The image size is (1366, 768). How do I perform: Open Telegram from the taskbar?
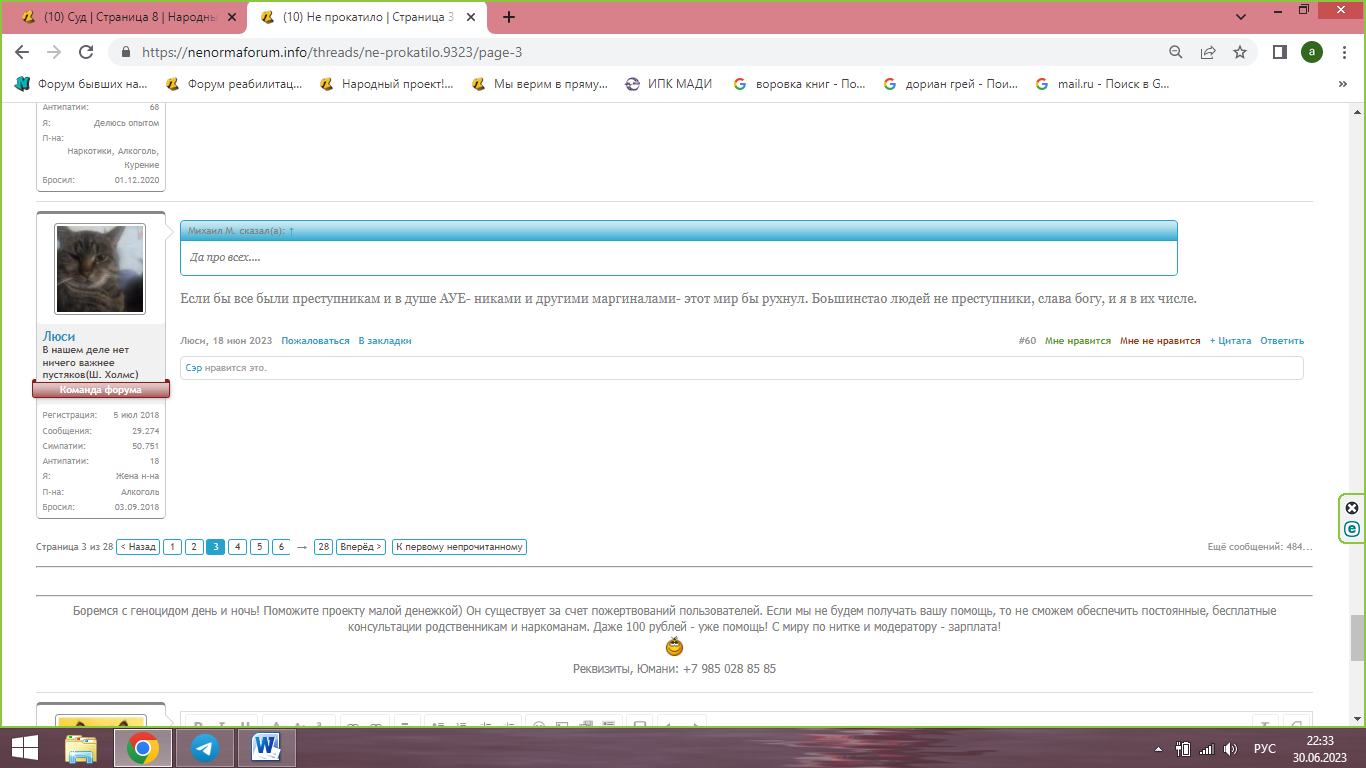point(205,747)
